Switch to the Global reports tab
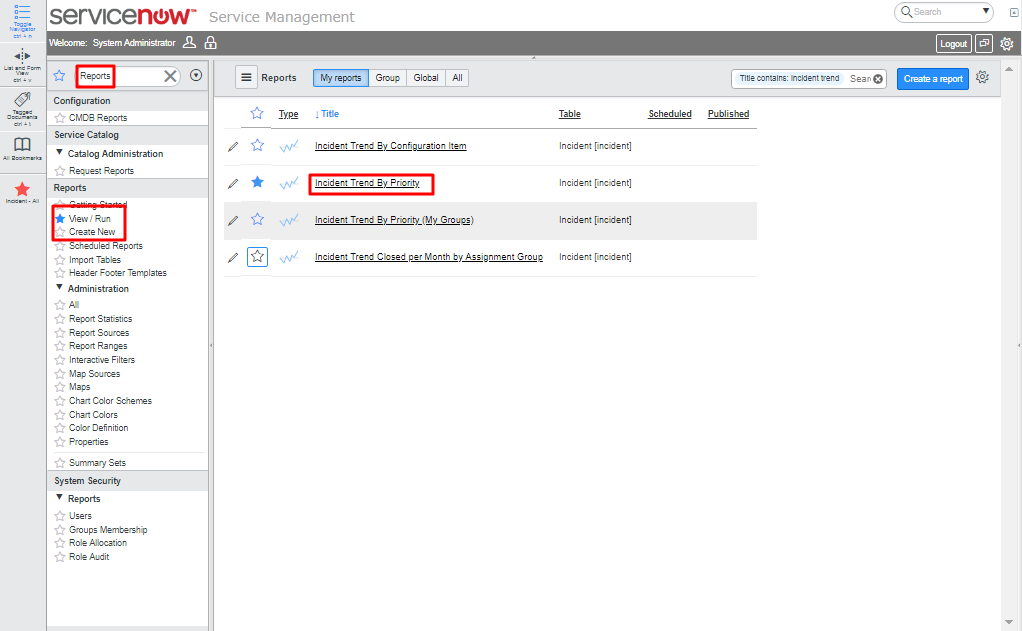Screen dimensions: 1022x631 (x=426, y=78)
